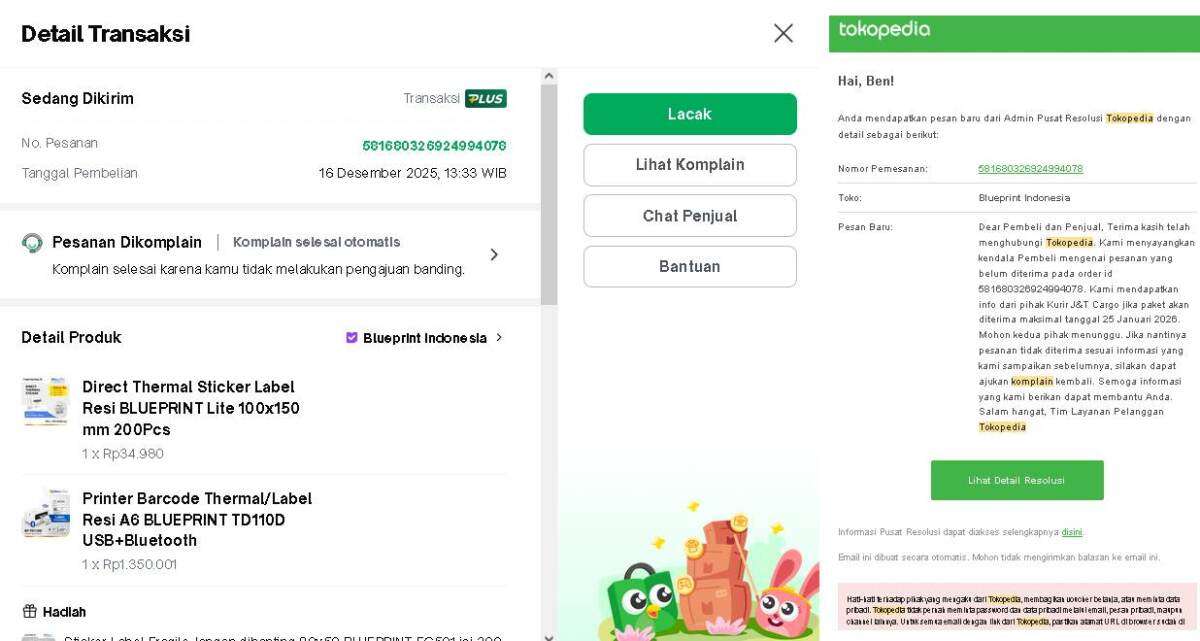Image resolution: width=1200 pixels, height=641 pixels.
Task: Expand the Pesanan Dikomplain complaint details
Action: point(494,255)
